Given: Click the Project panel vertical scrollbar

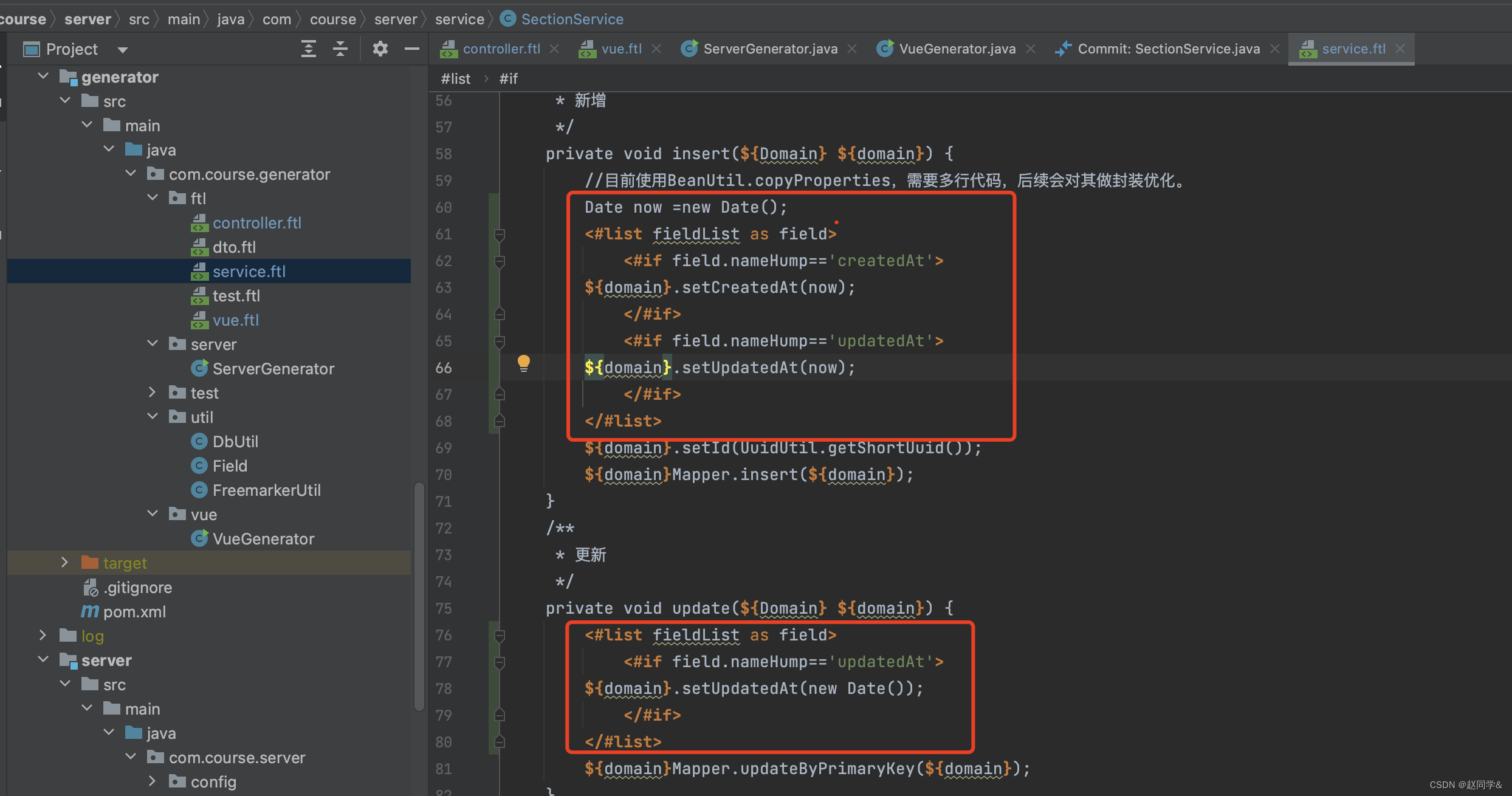Looking at the screenshot, I should (419, 595).
